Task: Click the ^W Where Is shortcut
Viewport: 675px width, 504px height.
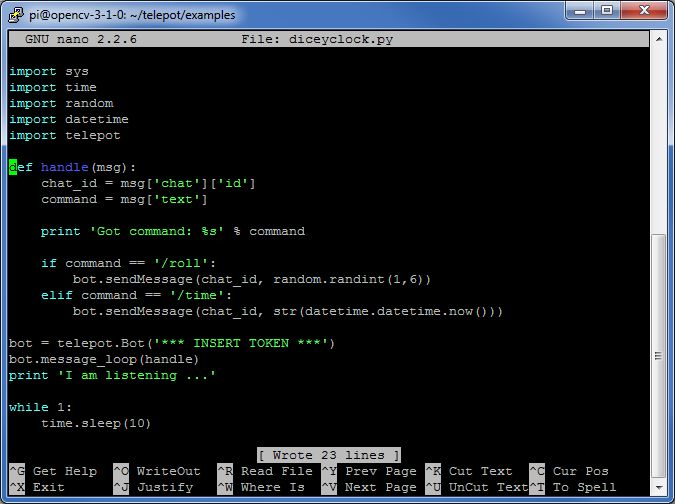Action: (261, 487)
